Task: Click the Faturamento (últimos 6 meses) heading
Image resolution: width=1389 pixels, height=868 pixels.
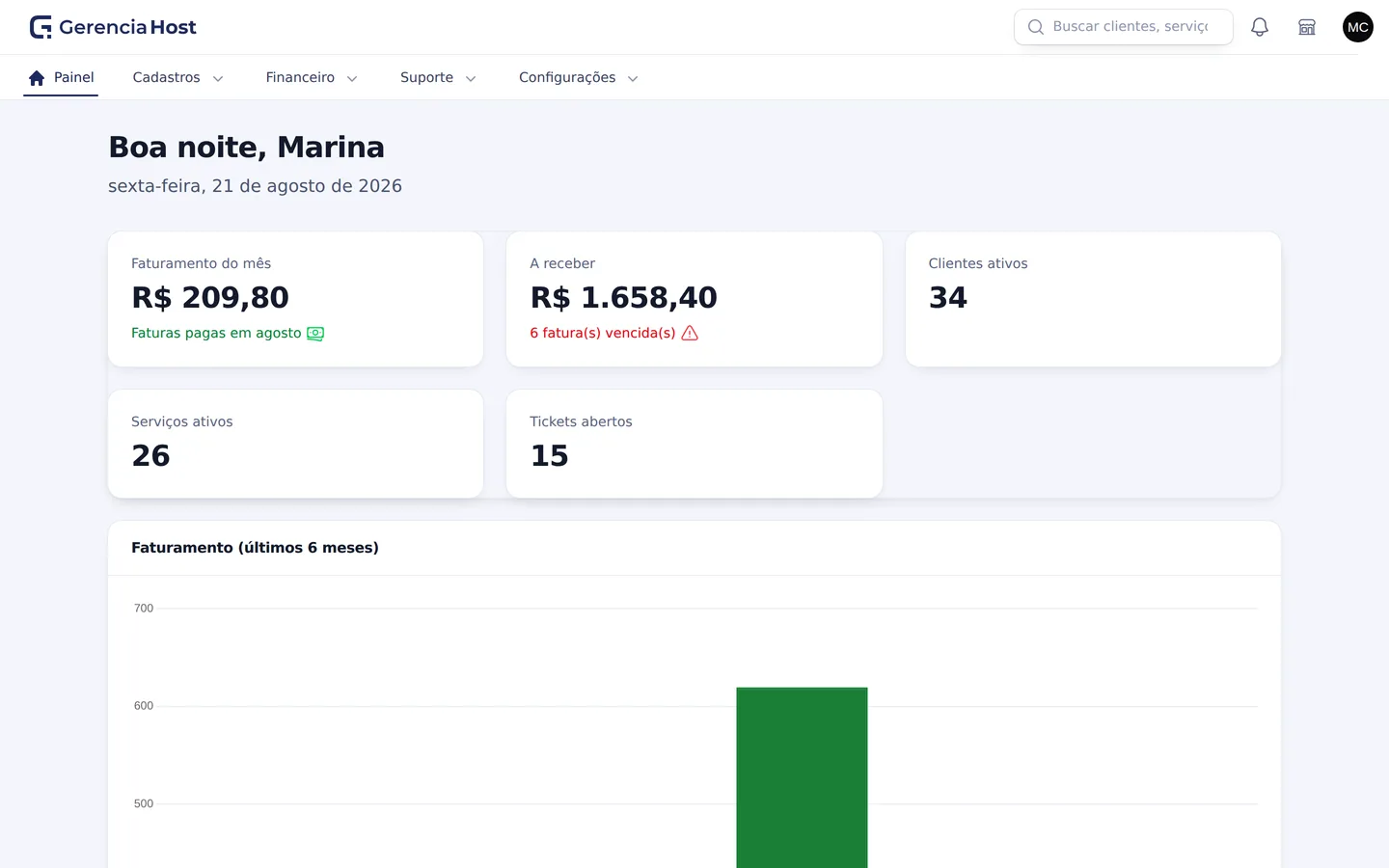Action: [255, 548]
